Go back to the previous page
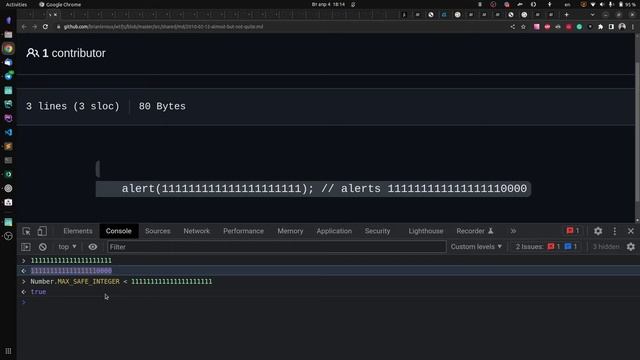Image resolution: width=640 pixels, height=360 pixels. click(x=24, y=27)
